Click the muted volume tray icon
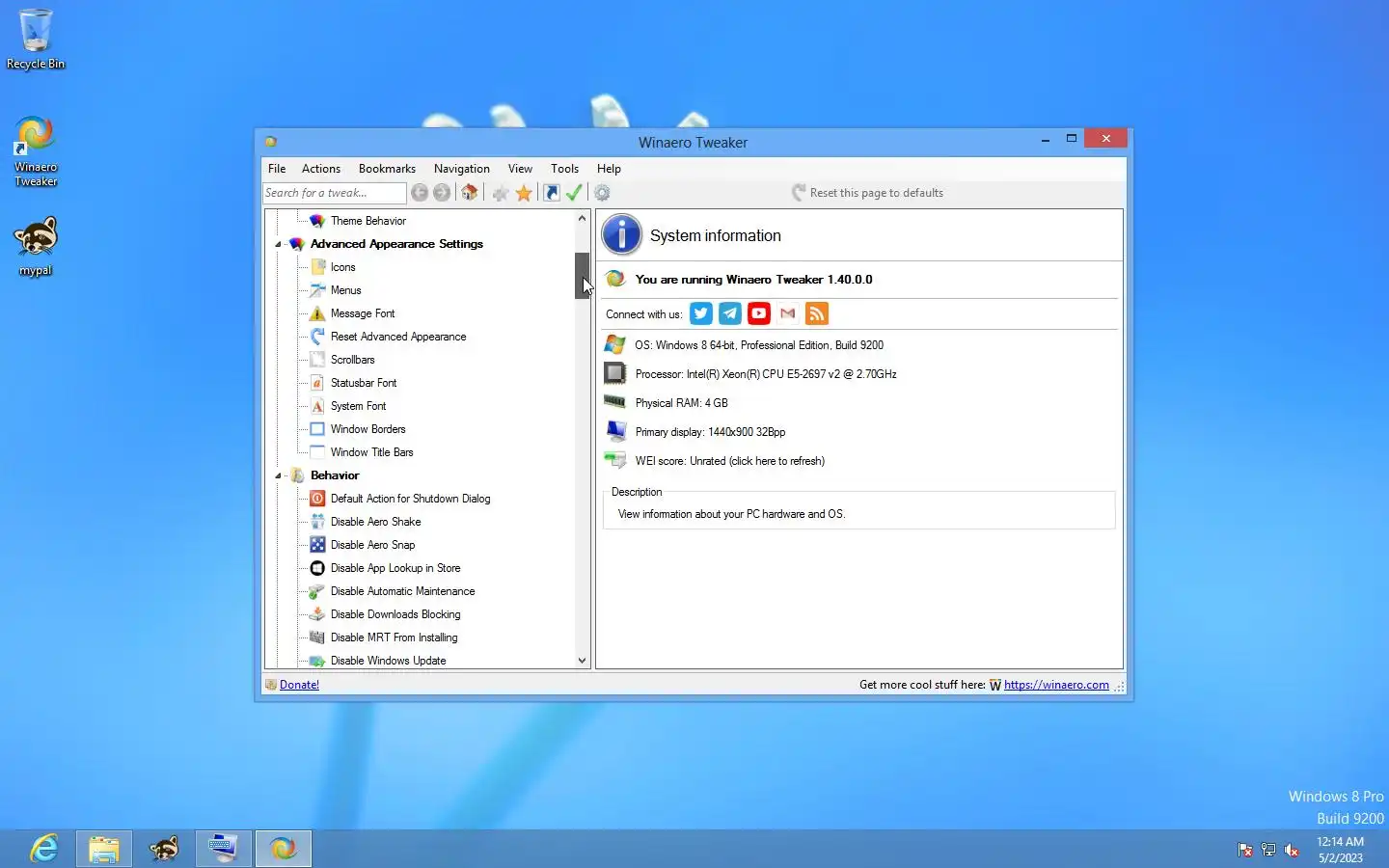1389x868 pixels. [x=1292, y=850]
